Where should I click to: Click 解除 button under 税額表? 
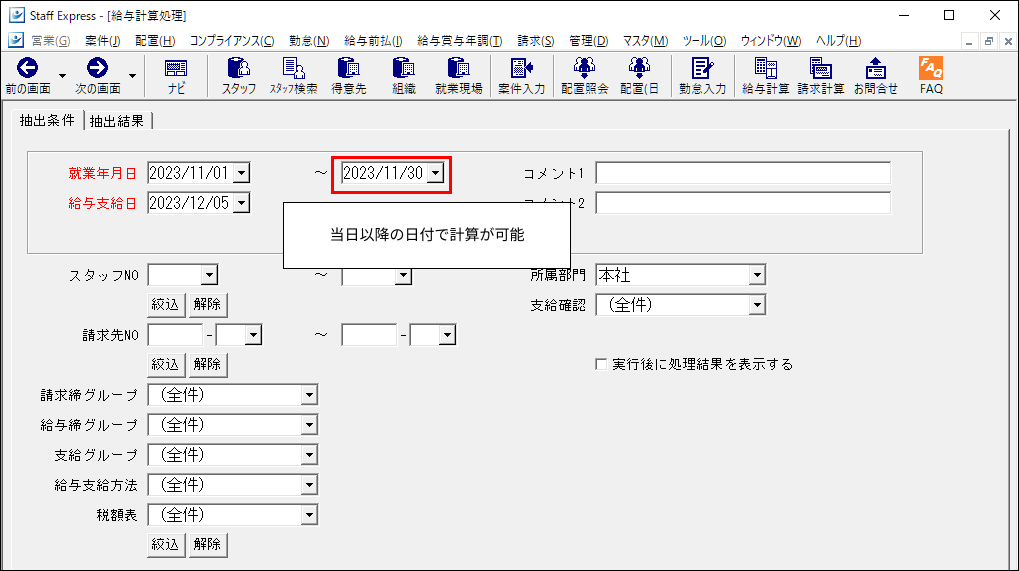[207, 545]
